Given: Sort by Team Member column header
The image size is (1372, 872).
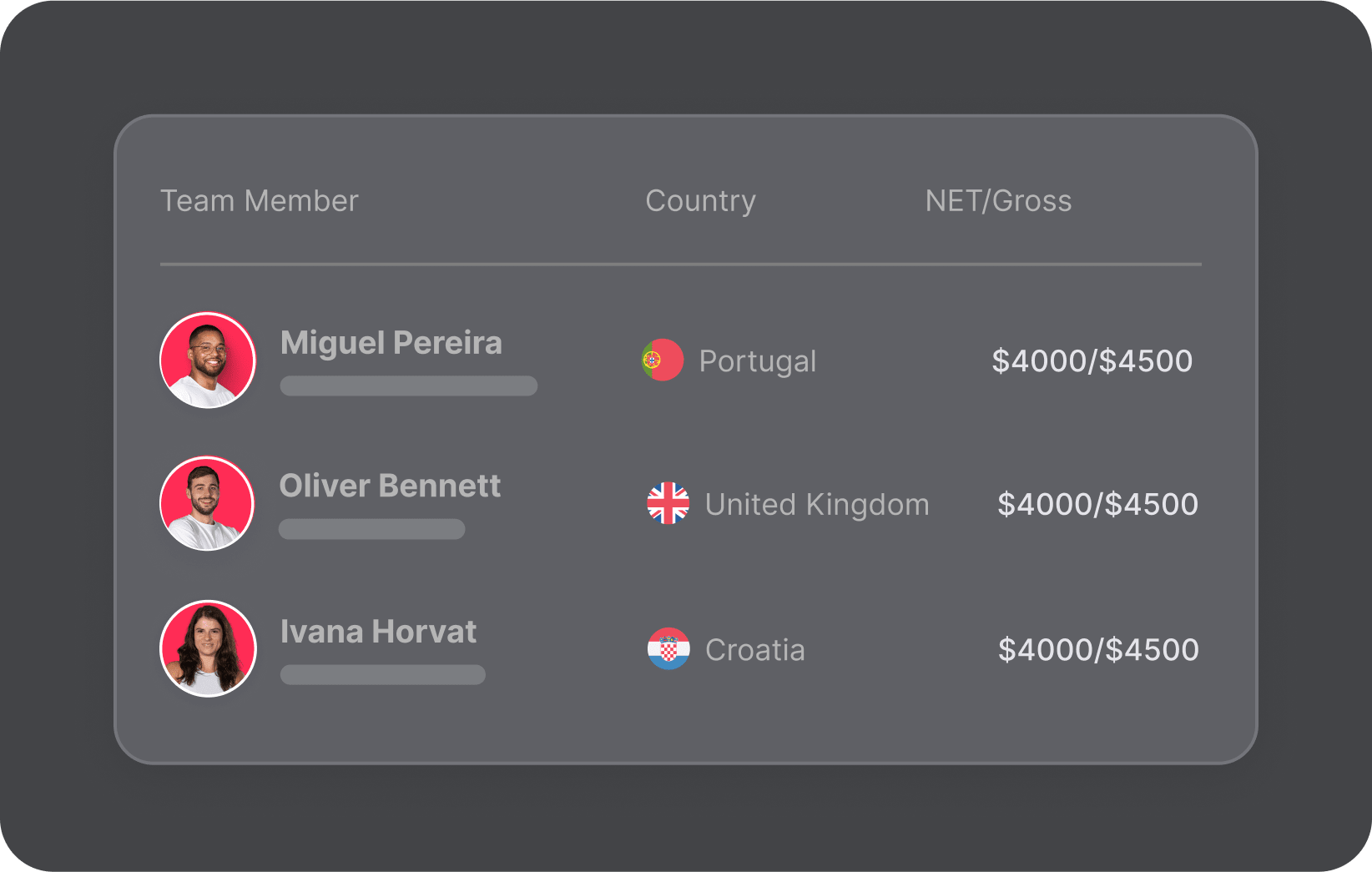Looking at the screenshot, I should click(x=260, y=201).
